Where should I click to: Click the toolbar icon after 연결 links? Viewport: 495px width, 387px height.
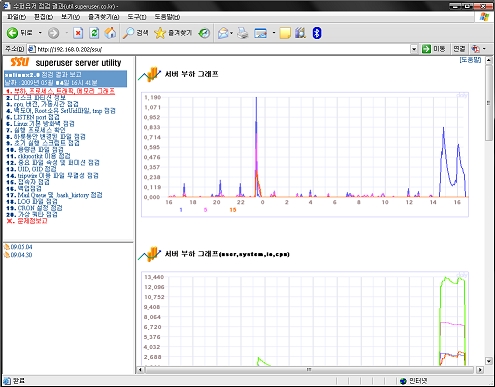(475, 49)
